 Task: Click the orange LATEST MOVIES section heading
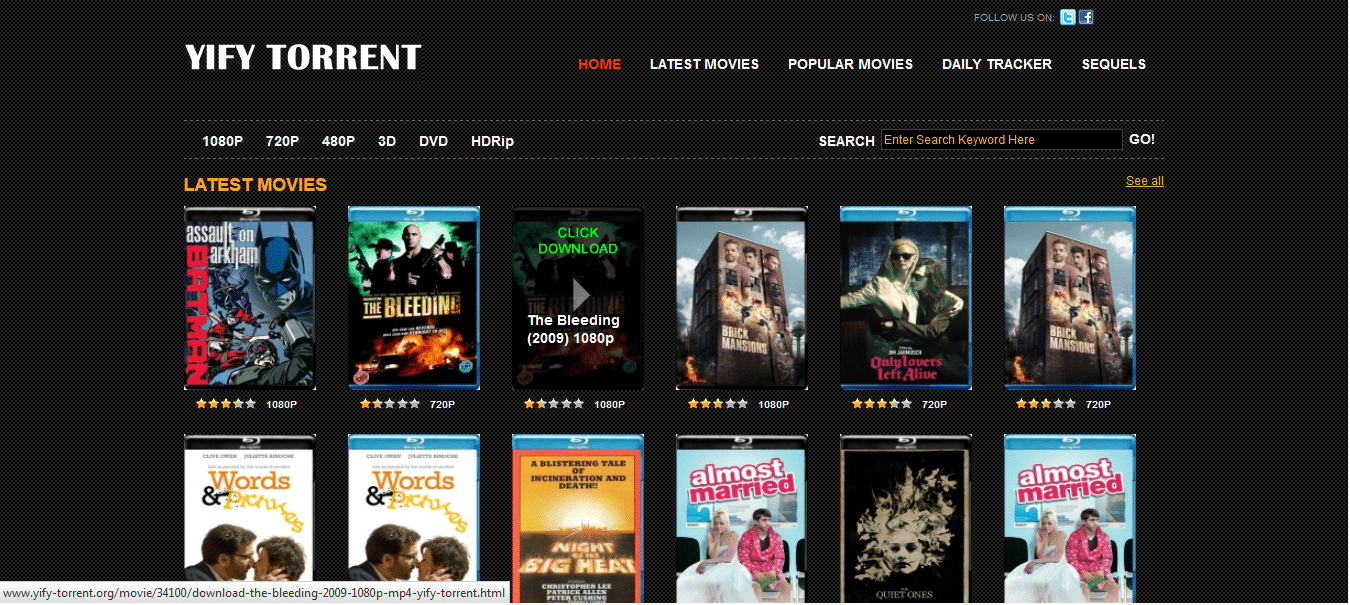click(x=255, y=185)
